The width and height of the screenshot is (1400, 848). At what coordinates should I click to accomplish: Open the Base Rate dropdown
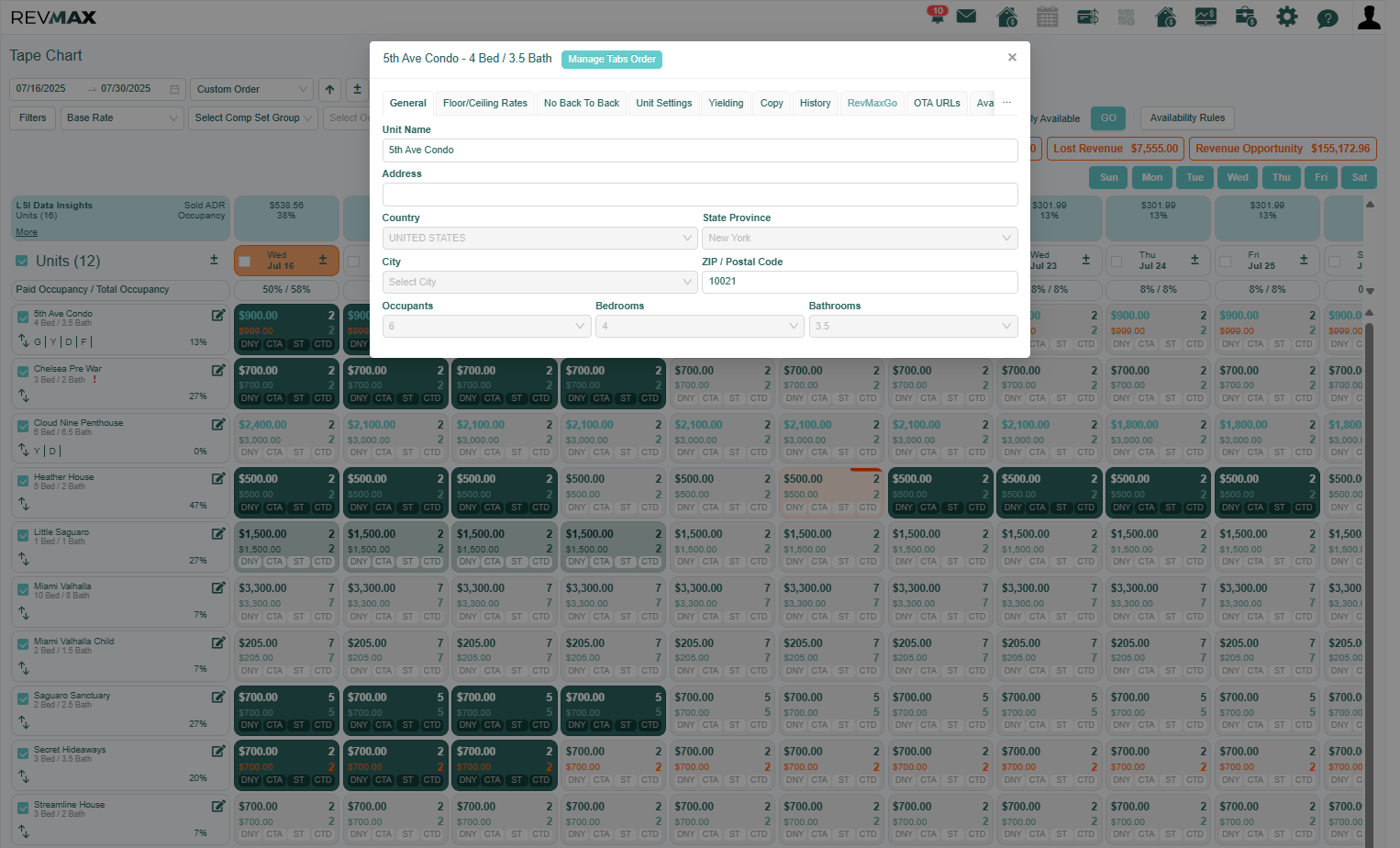122,117
